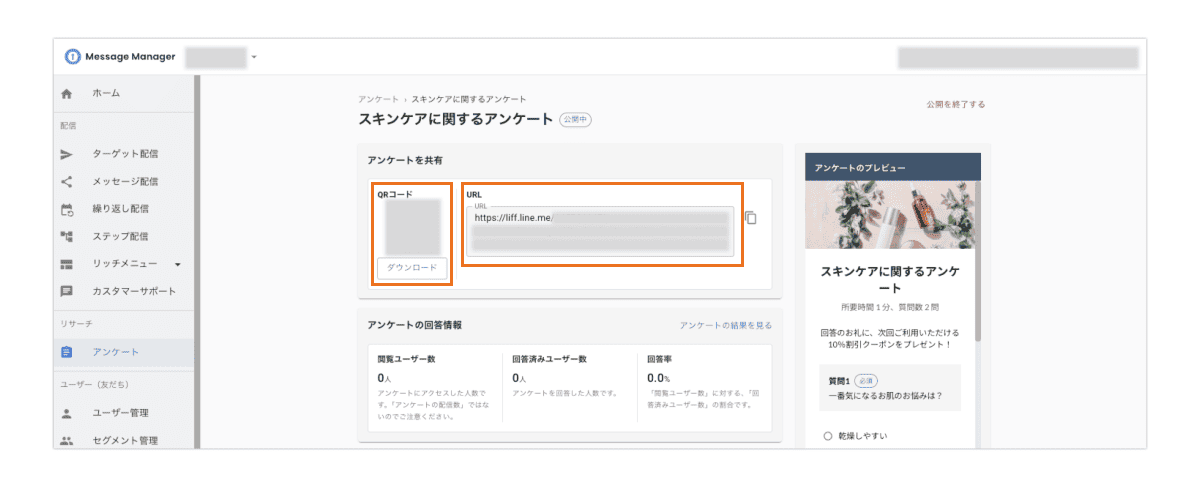Click the 公開中 status badge
Viewport: 1200px width, 487px height.
(x=575, y=119)
